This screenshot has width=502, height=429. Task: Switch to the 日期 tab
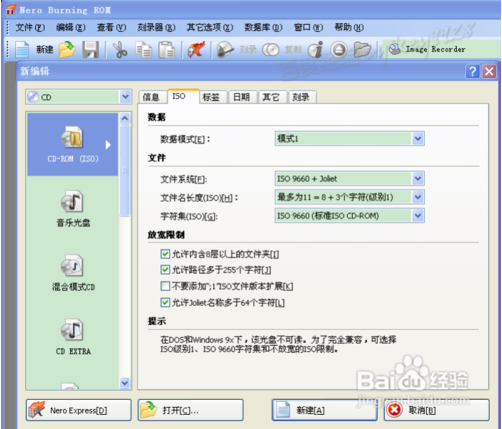[x=243, y=97]
